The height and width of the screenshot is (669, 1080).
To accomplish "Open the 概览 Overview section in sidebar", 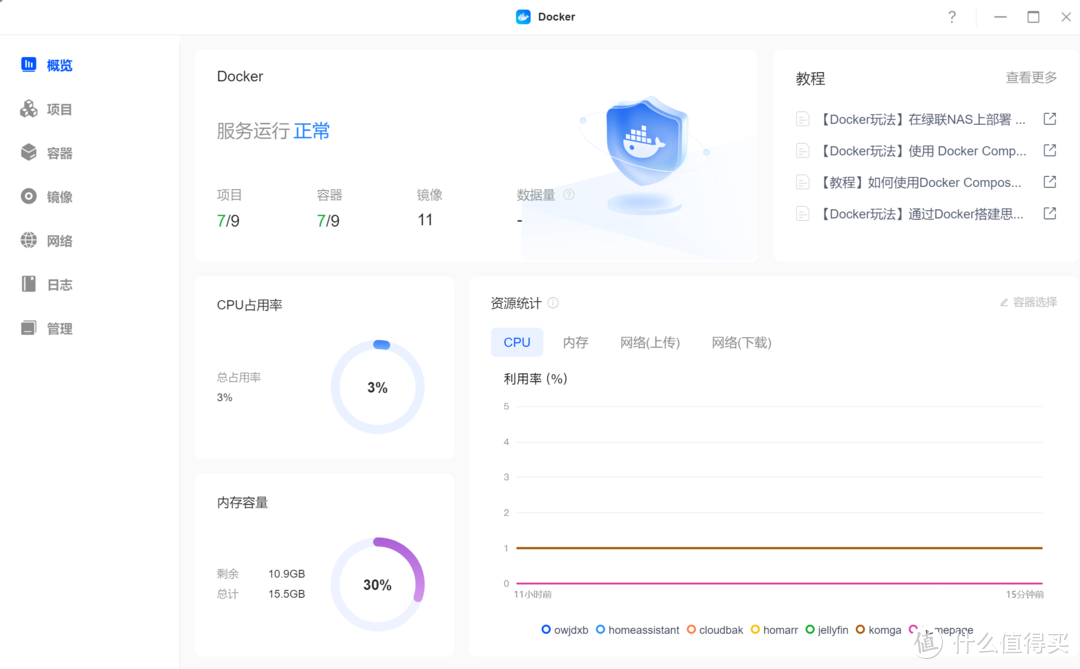I will [x=47, y=64].
